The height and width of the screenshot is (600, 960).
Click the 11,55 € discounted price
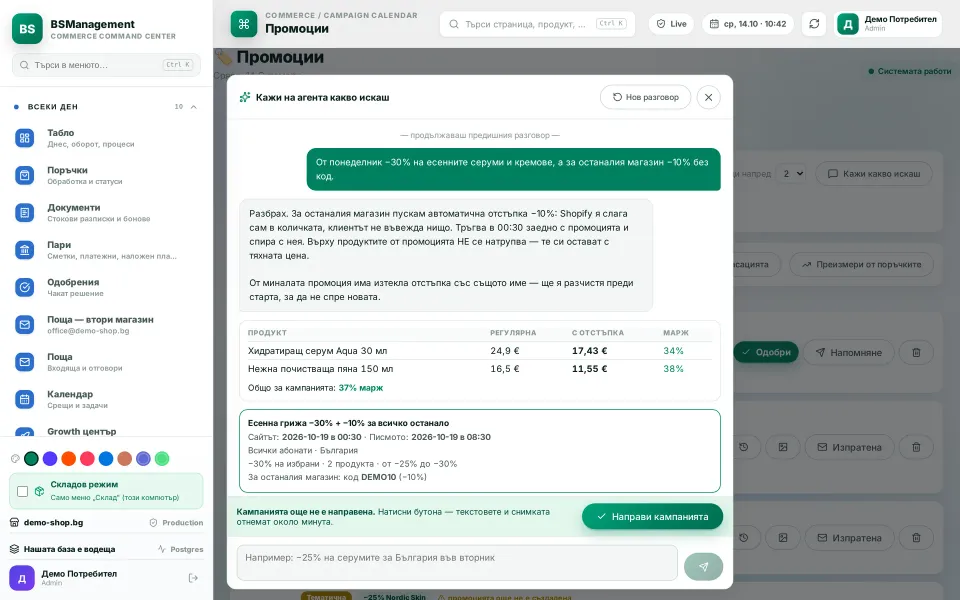pyautogui.click(x=590, y=369)
